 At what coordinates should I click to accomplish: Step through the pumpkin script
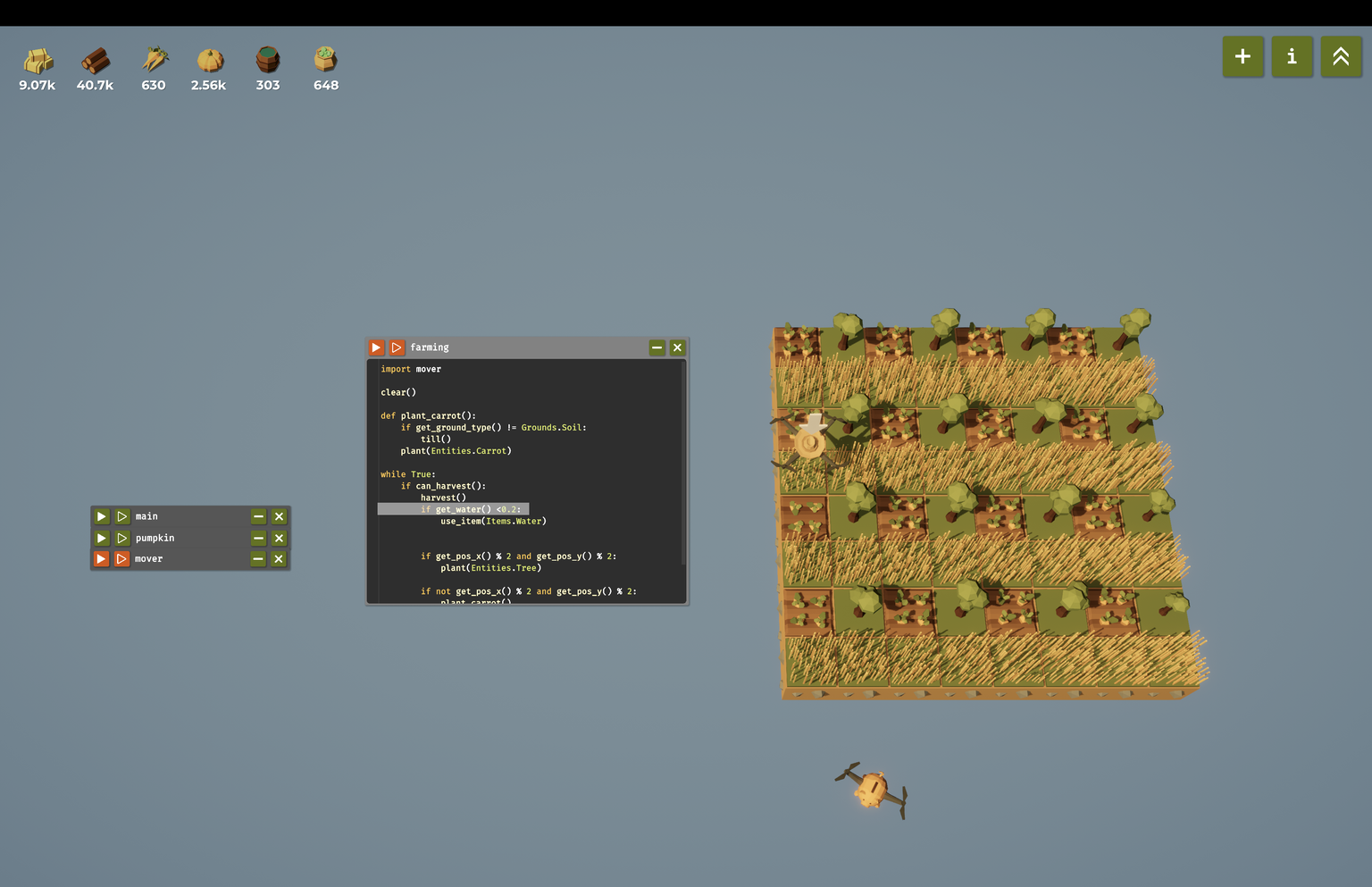pyautogui.click(x=122, y=538)
